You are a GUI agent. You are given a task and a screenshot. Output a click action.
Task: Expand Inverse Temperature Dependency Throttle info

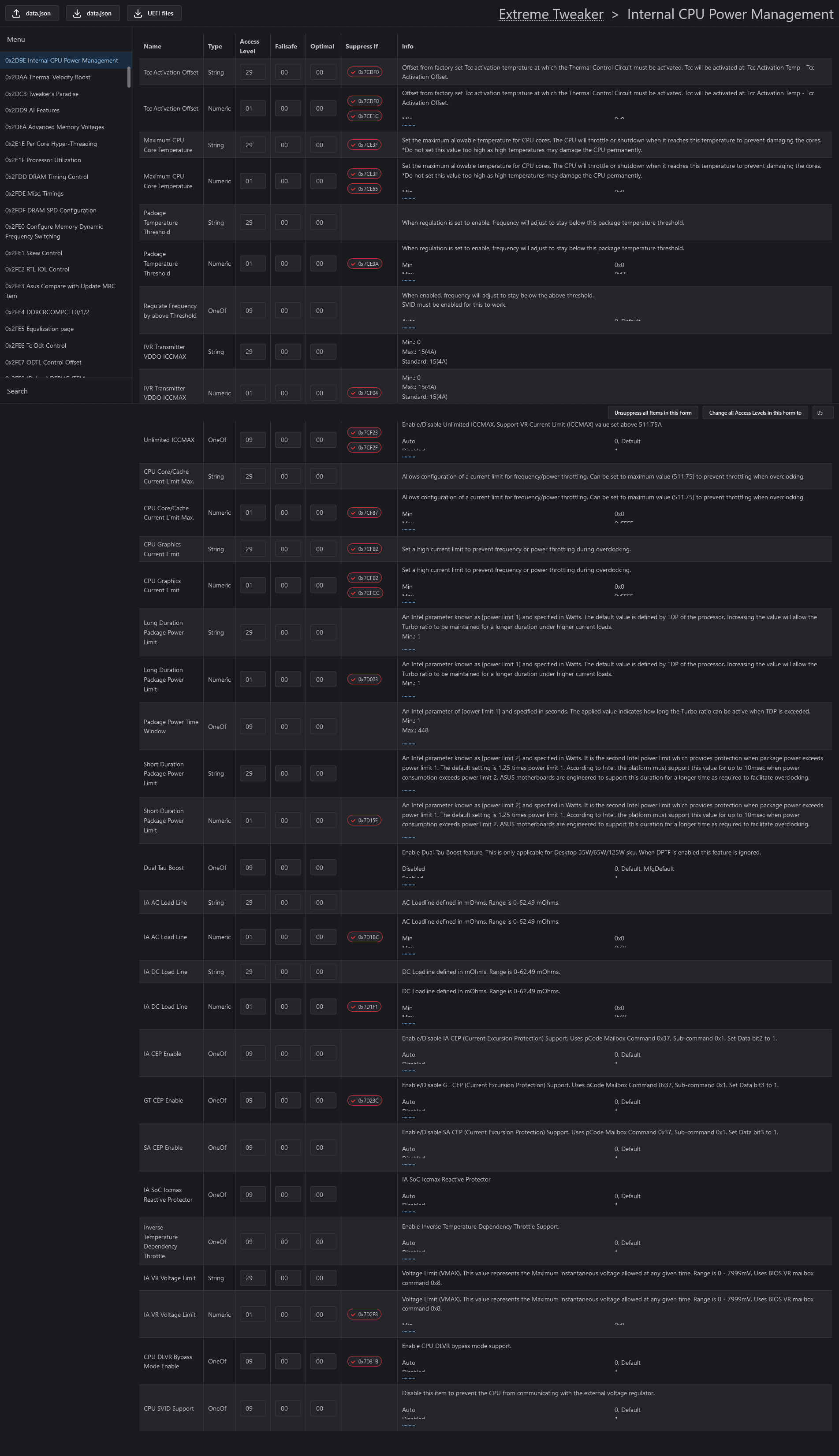click(x=409, y=1259)
